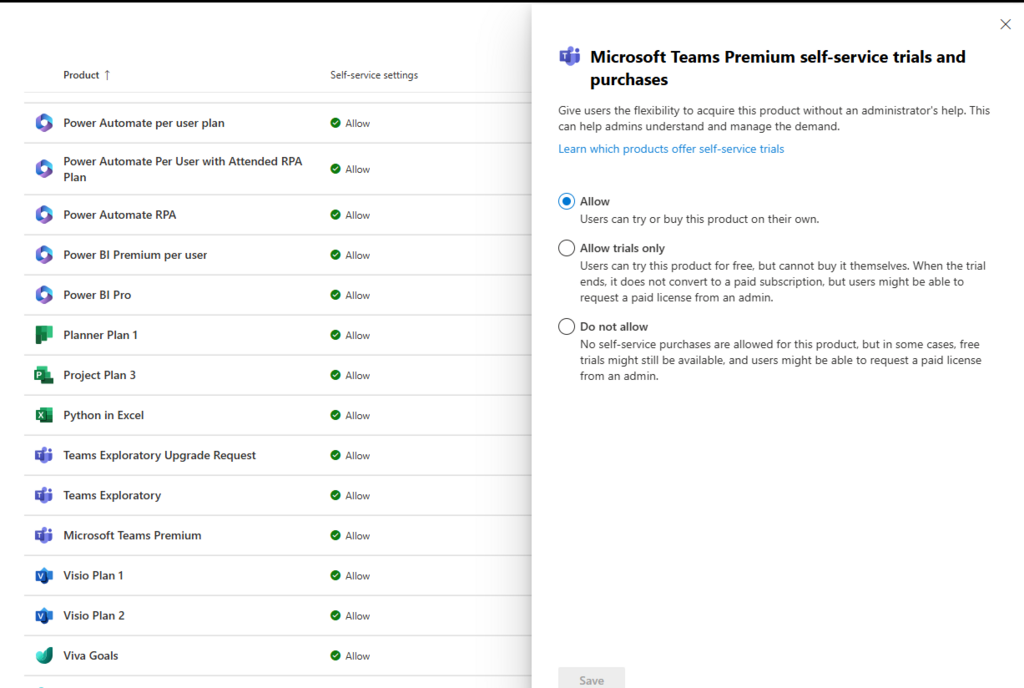Click the Visio Plan 1 icon
This screenshot has width=1024, height=688.
tap(43, 575)
